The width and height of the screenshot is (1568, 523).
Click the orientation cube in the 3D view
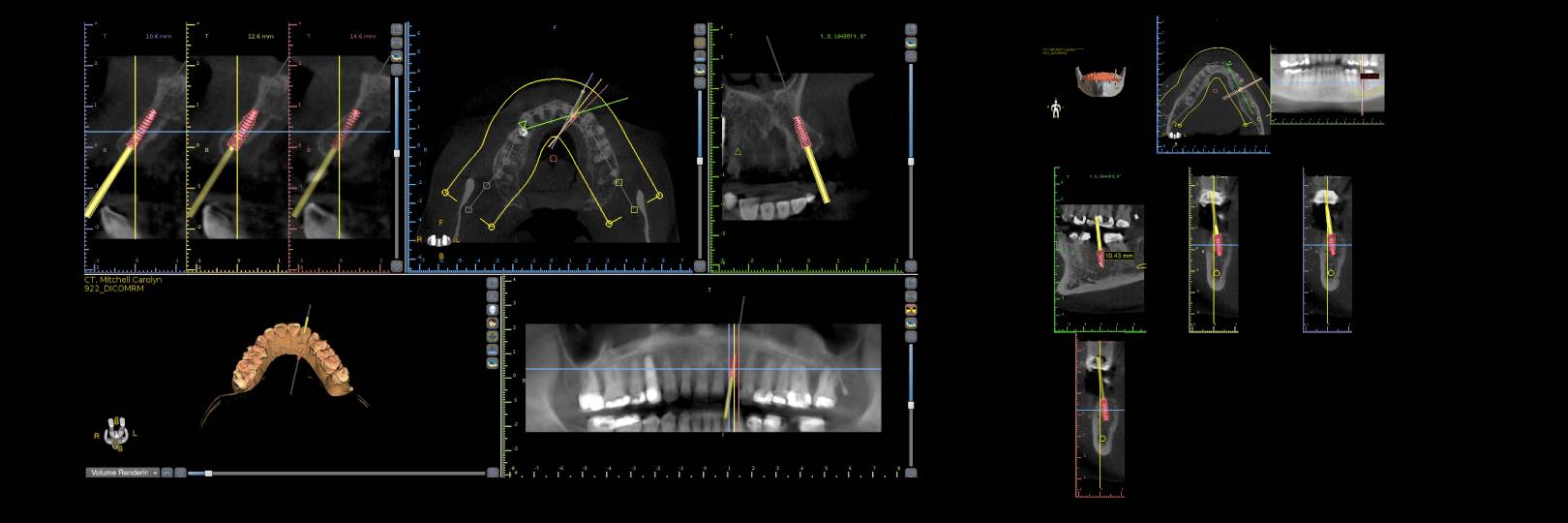point(117,435)
